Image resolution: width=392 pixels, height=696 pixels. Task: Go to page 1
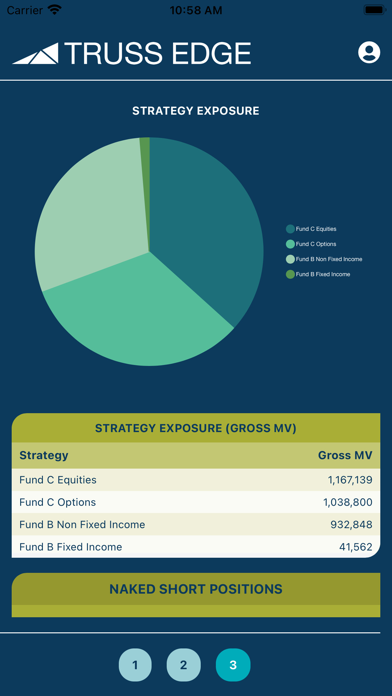135,665
